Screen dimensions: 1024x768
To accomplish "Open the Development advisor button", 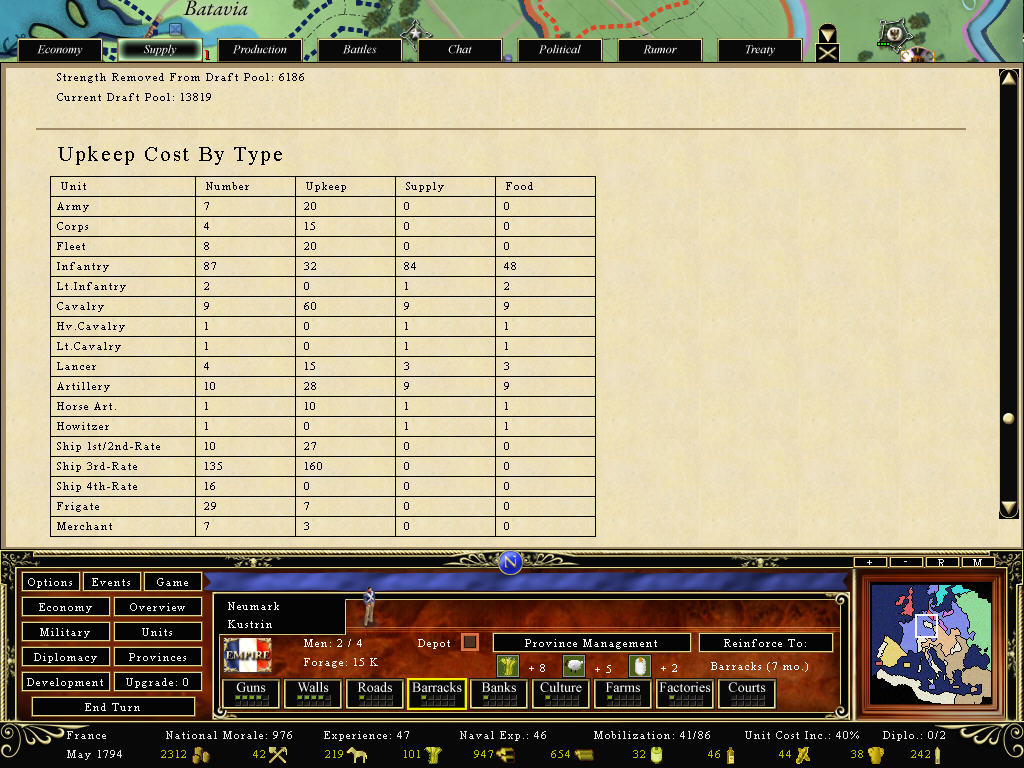I will click(x=65, y=682).
